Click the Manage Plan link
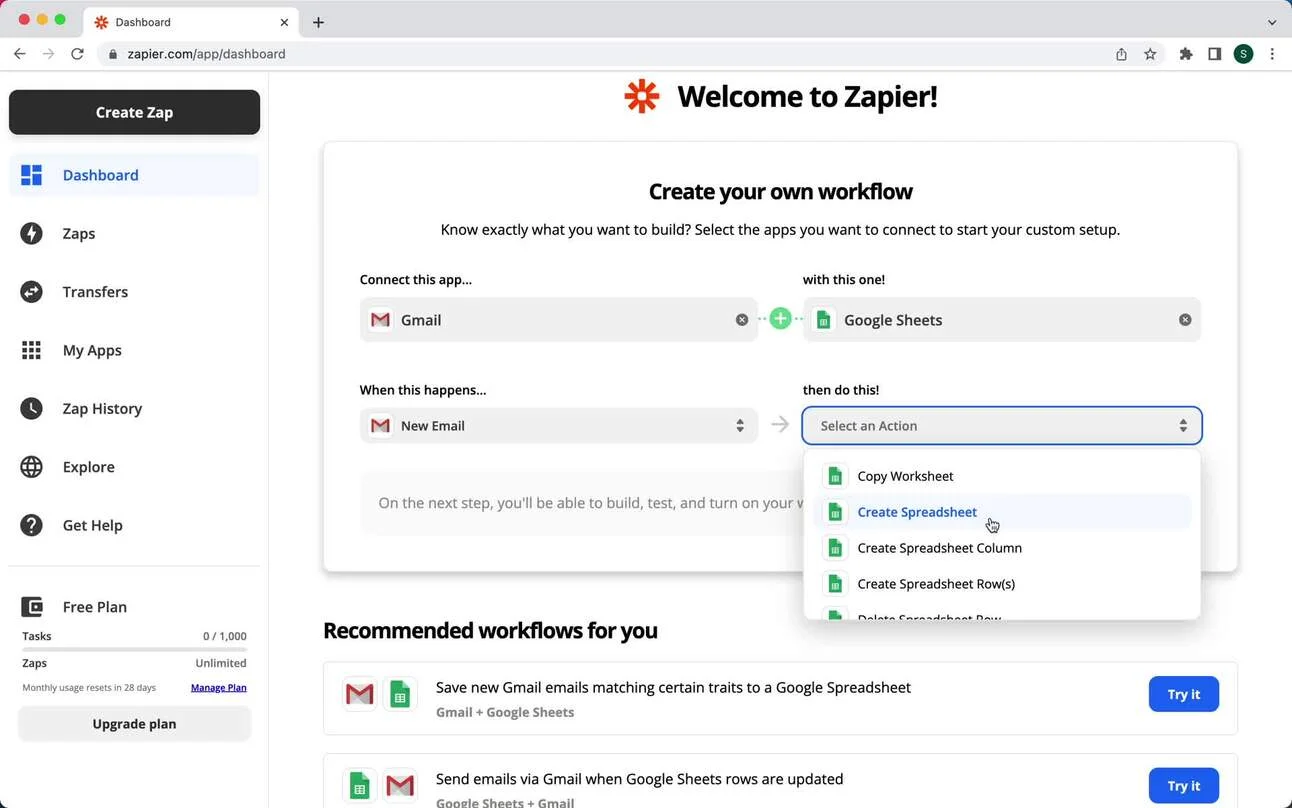 tap(218, 688)
